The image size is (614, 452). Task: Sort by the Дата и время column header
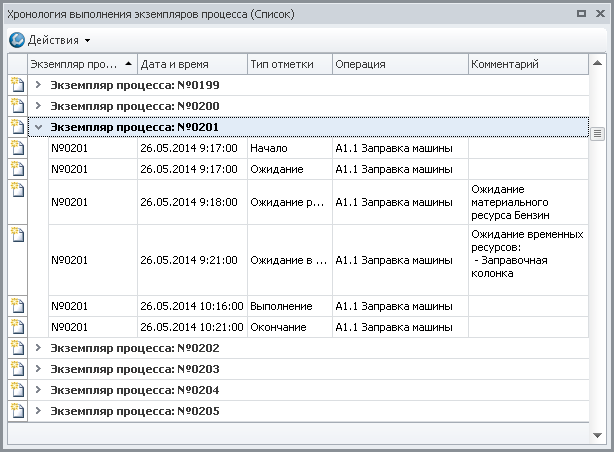point(192,64)
